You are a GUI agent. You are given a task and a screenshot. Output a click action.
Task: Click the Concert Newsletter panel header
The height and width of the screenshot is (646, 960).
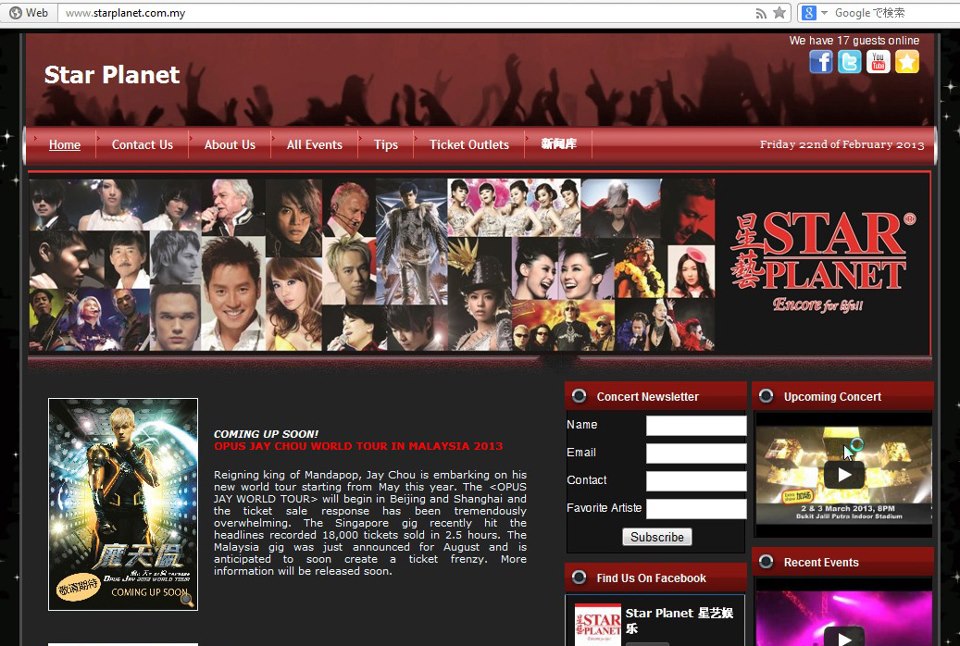(x=656, y=396)
